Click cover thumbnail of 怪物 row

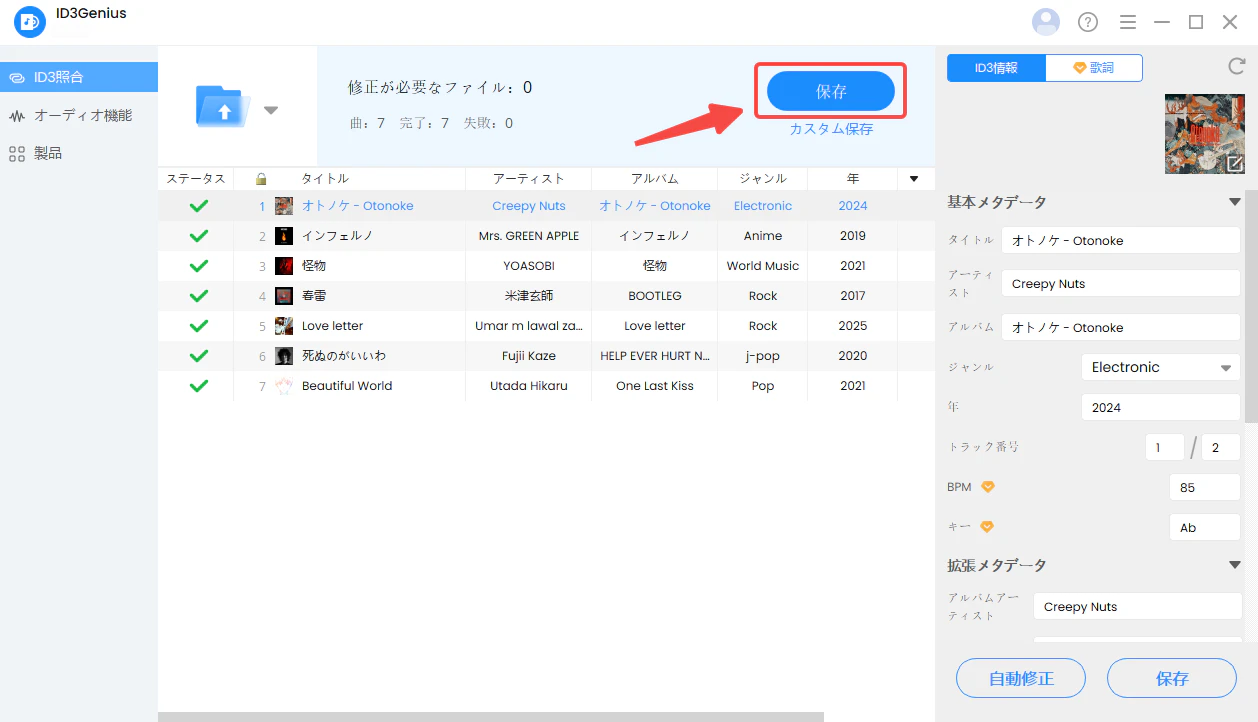coord(284,266)
